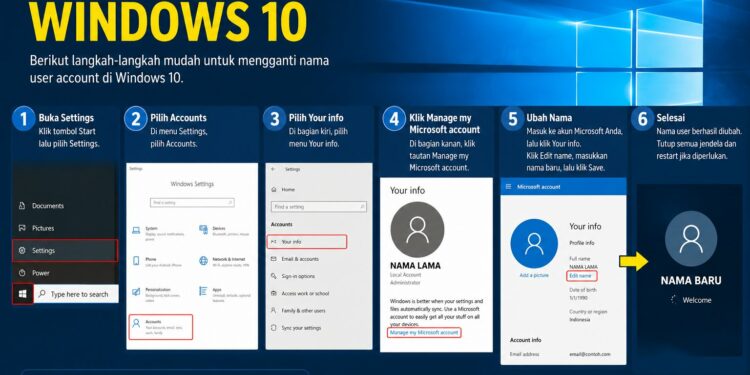750x375 pixels.
Task: Select Sync your settings item
Action: pyautogui.click(x=296, y=328)
